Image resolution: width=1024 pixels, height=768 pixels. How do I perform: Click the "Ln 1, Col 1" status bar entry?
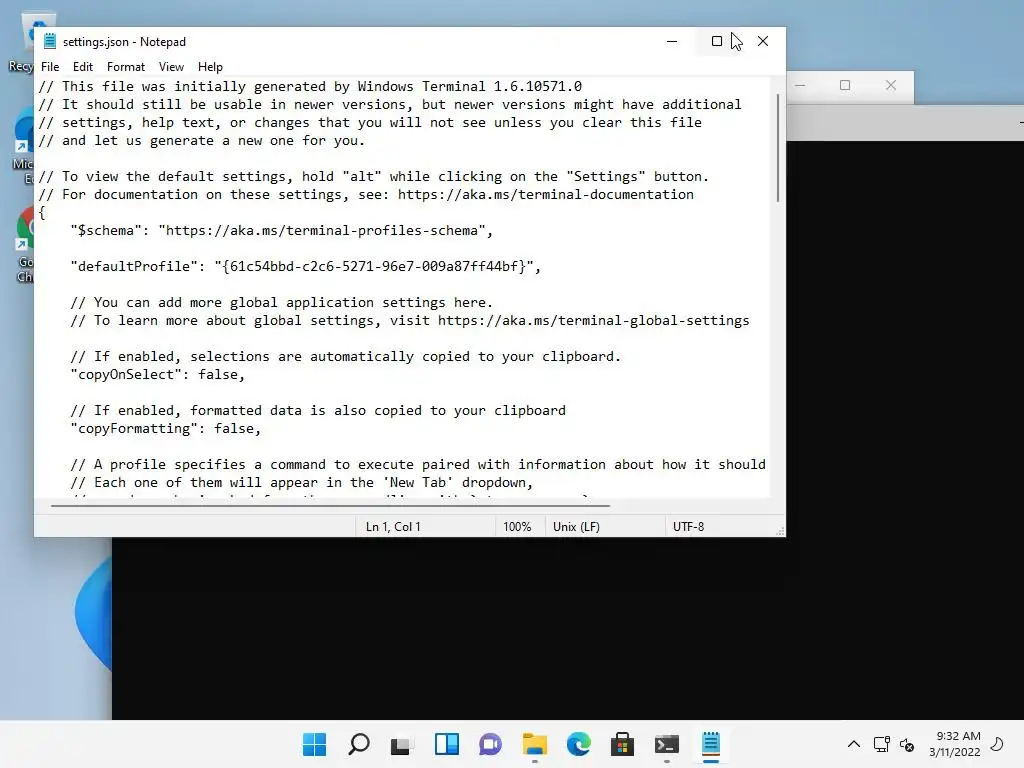point(393,526)
